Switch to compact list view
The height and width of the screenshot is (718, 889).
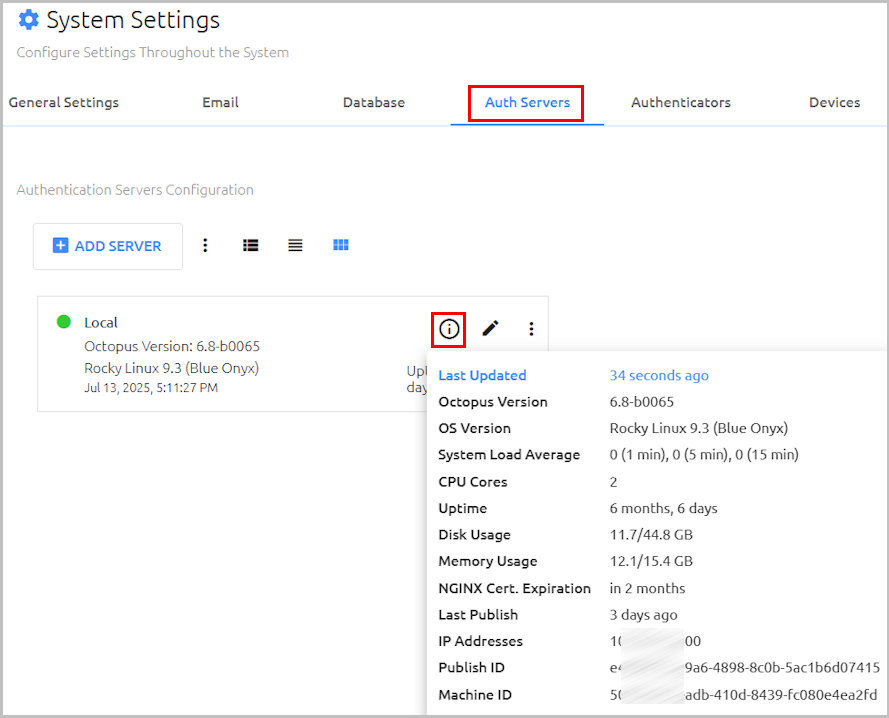[295, 246]
